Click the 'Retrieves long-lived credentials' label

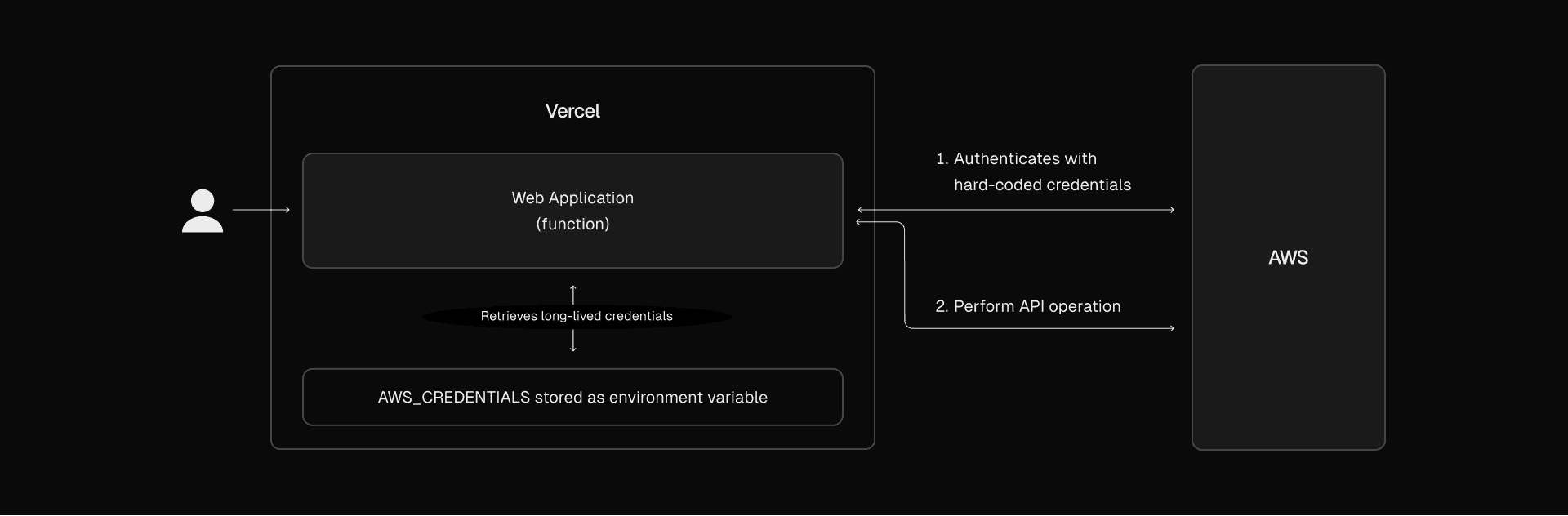[577, 316]
